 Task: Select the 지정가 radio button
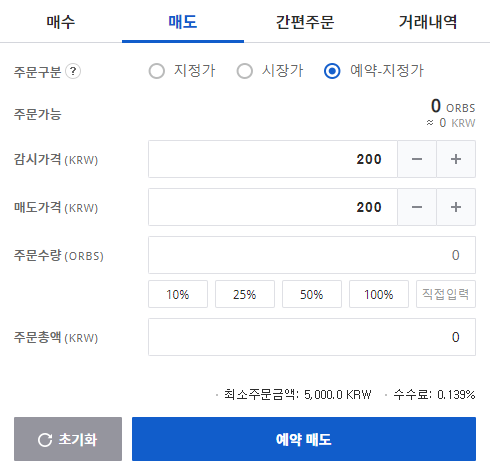(x=157, y=71)
